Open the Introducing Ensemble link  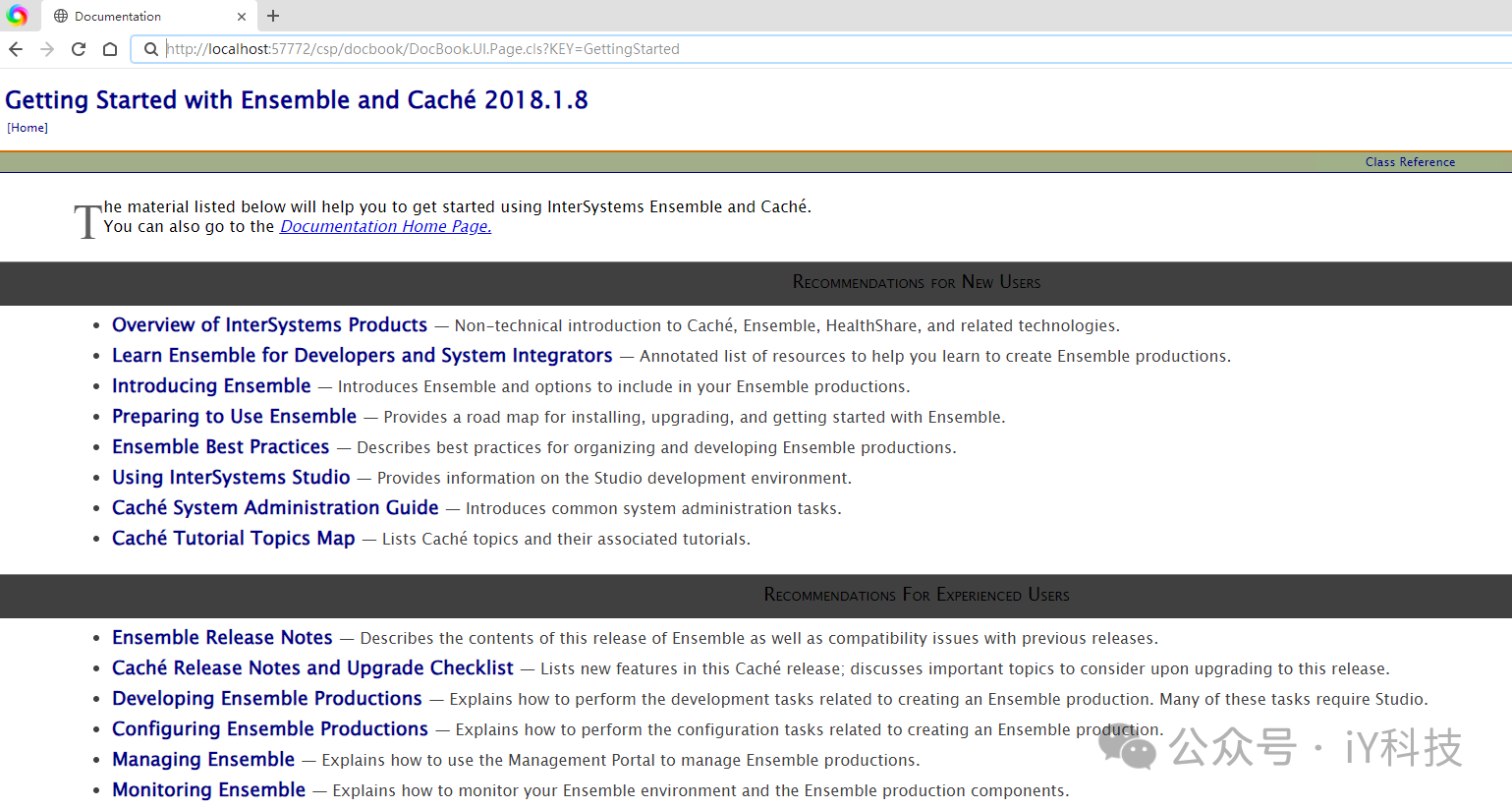tap(211, 385)
